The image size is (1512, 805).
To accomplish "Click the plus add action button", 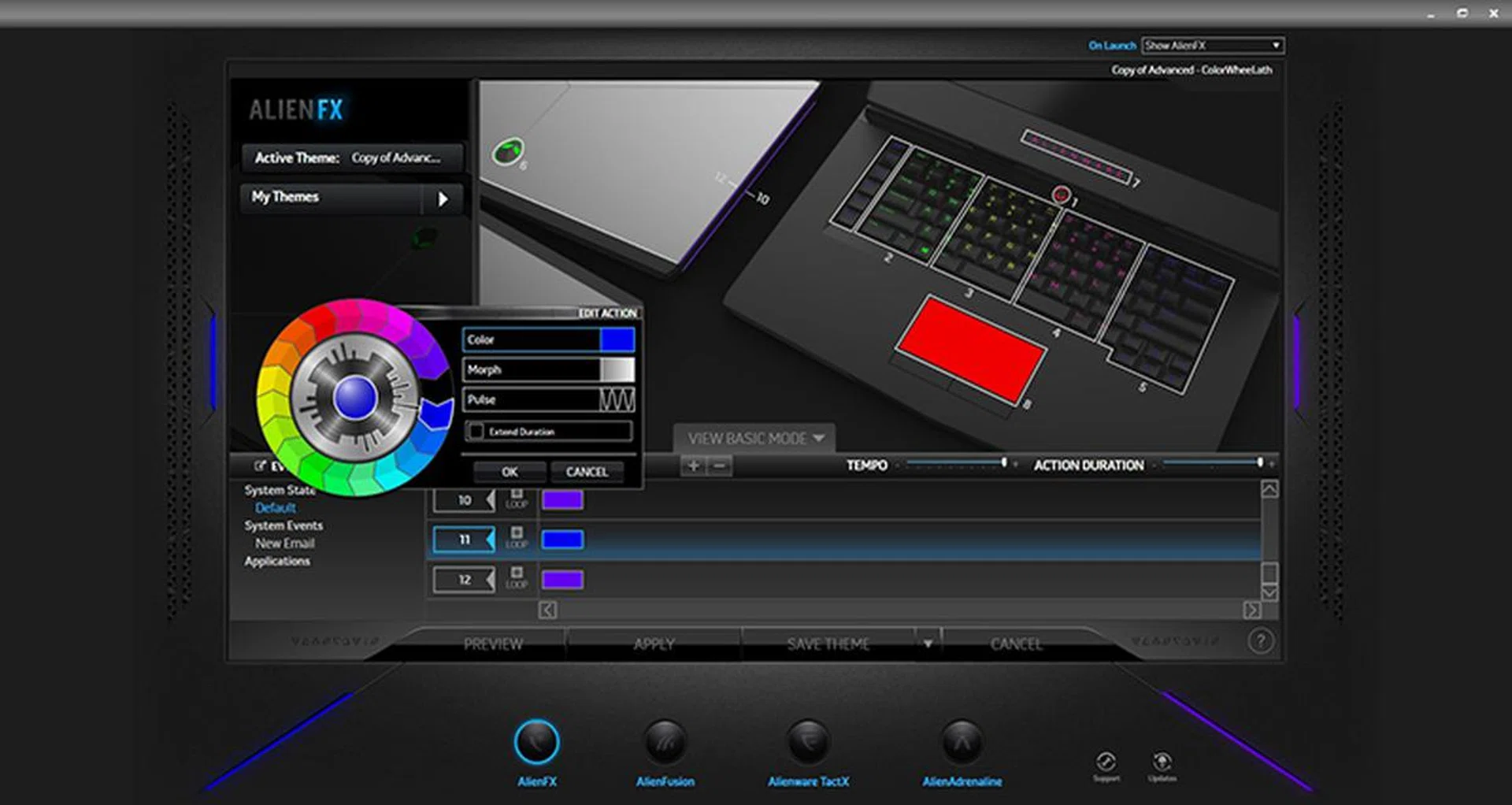I will (x=693, y=466).
